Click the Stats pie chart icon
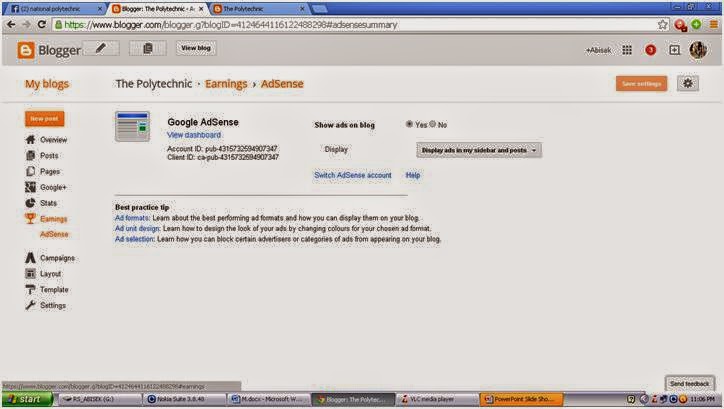This screenshot has width=724, height=409. click(30, 203)
